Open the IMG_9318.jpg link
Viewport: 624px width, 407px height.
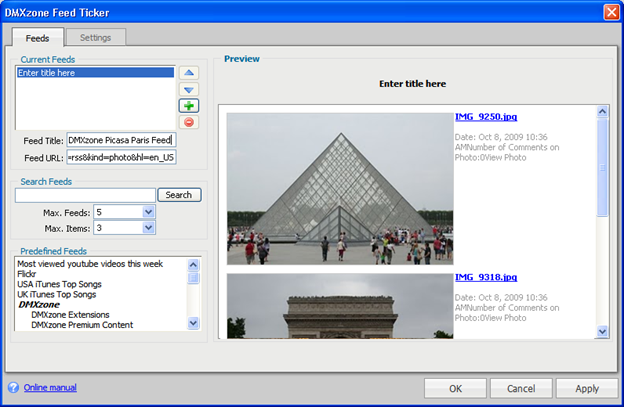click(486, 277)
